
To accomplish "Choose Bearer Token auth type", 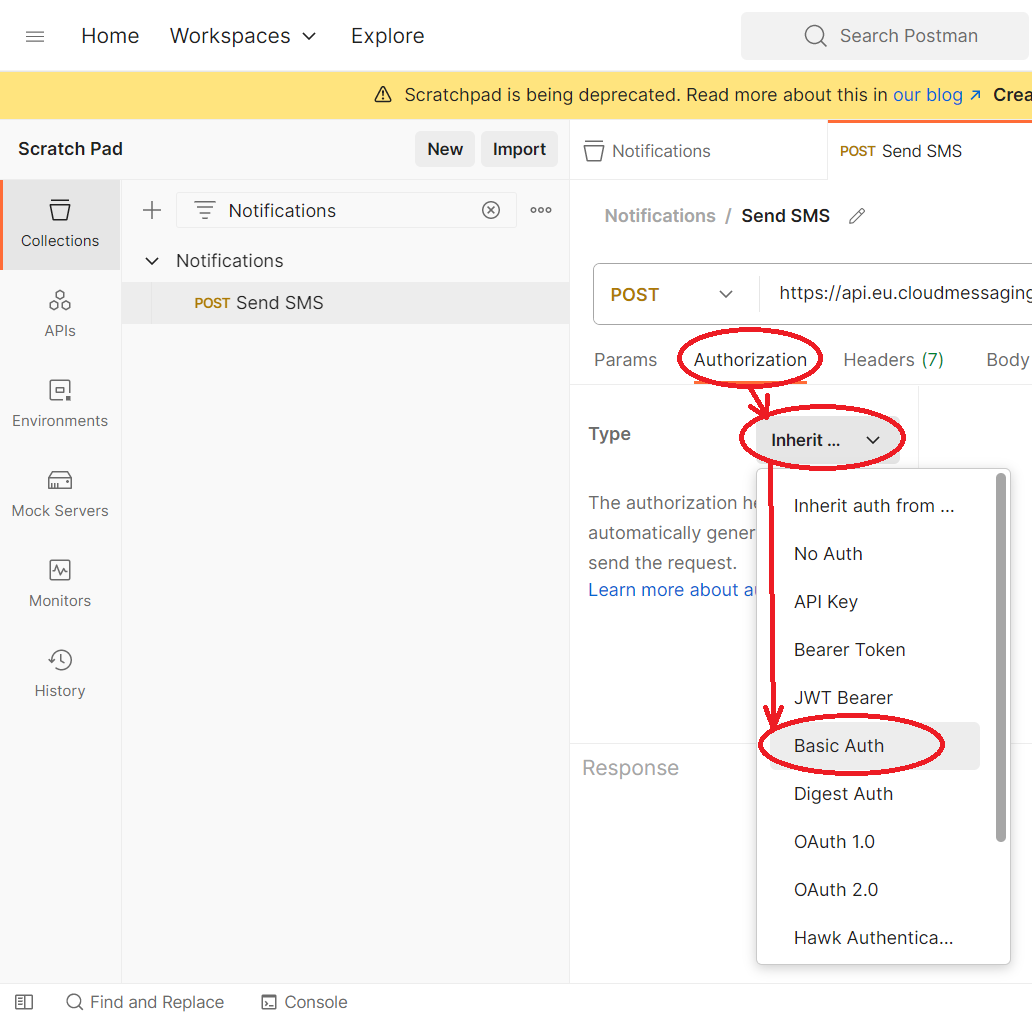I will (x=849, y=650).
